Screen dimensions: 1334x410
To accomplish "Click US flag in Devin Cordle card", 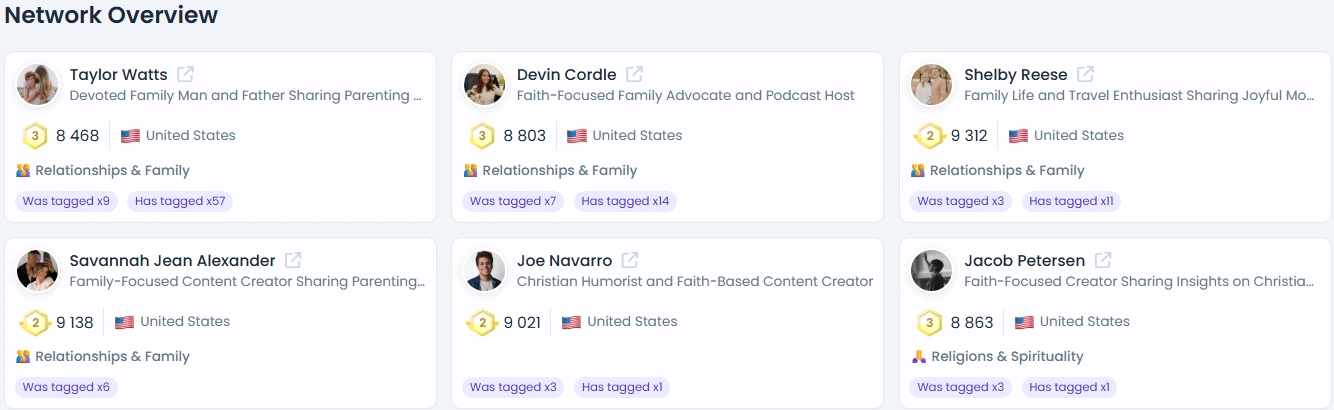I will tap(577, 136).
